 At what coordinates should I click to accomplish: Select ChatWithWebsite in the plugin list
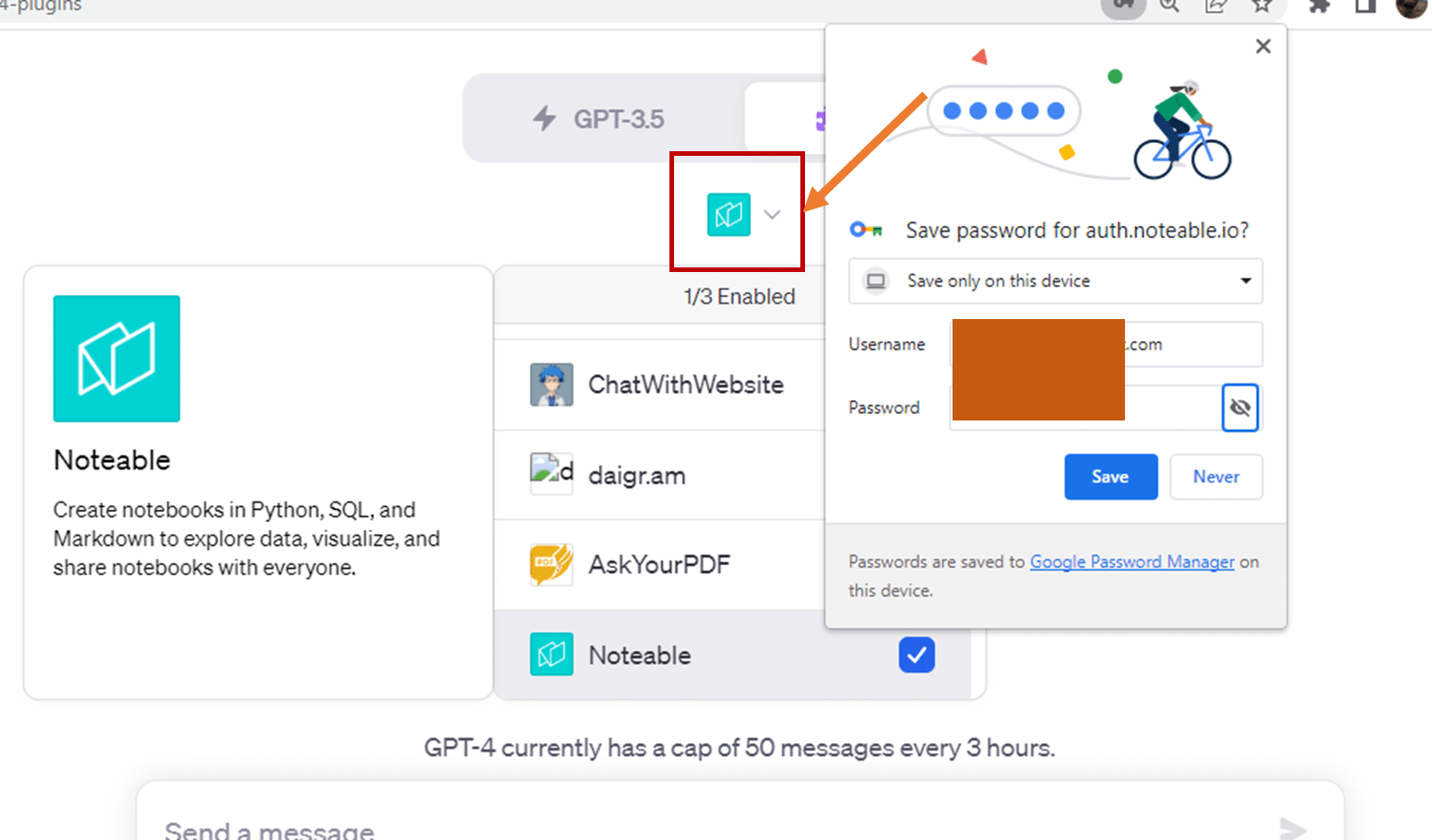pyautogui.click(x=685, y=385)
